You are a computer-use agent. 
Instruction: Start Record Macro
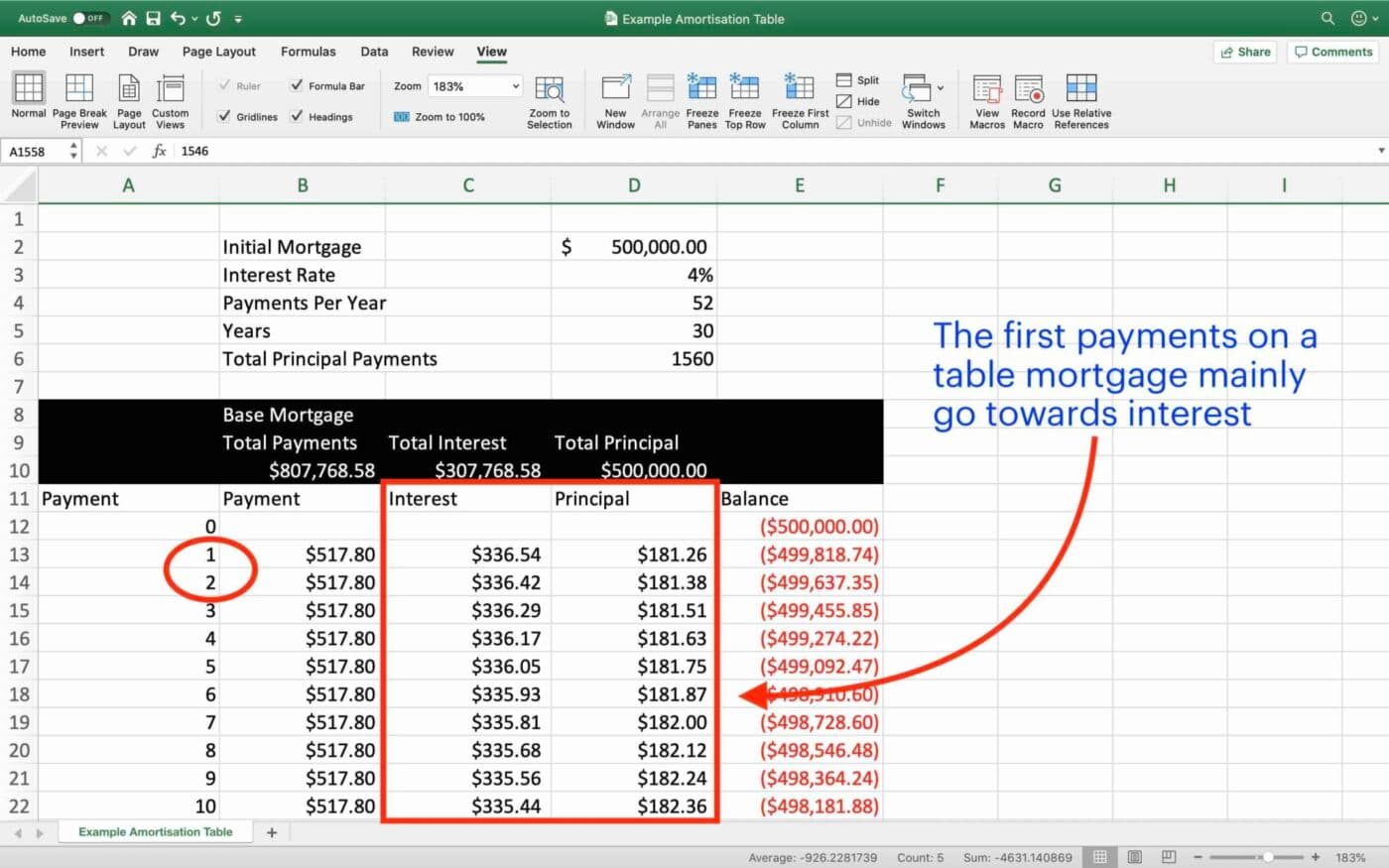click(x=1028, y=99)
